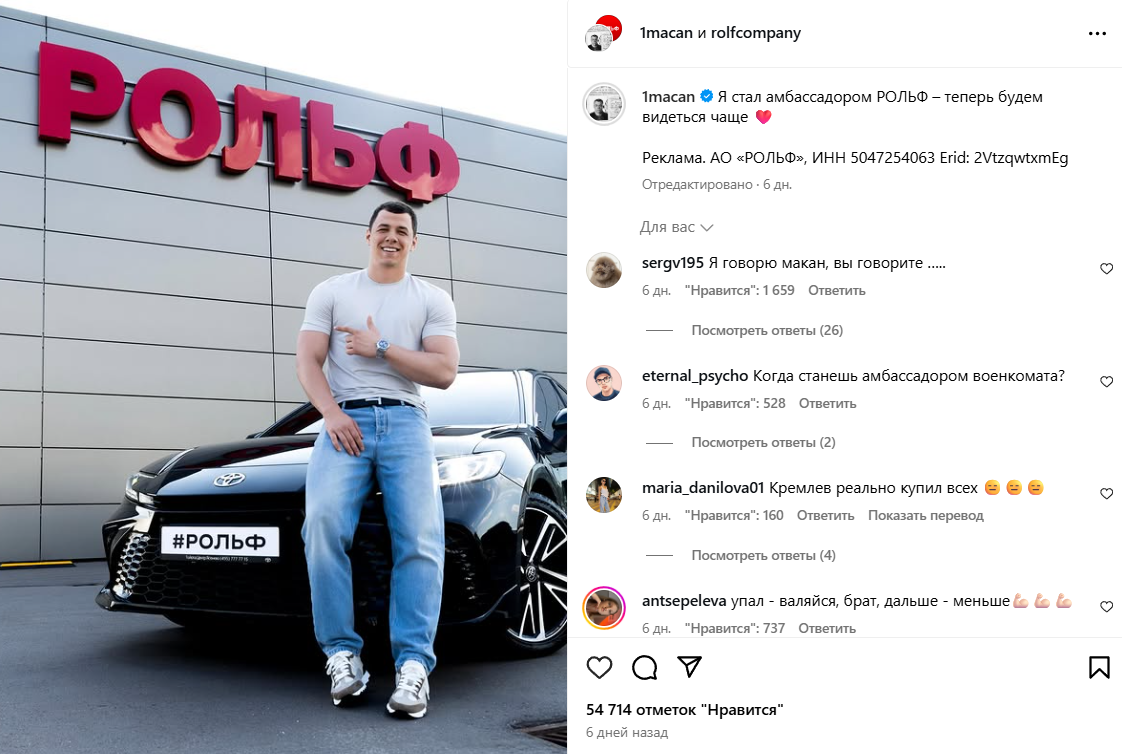
Task: Save the post with bookmark icon
Action: (x=1099, y=667)
